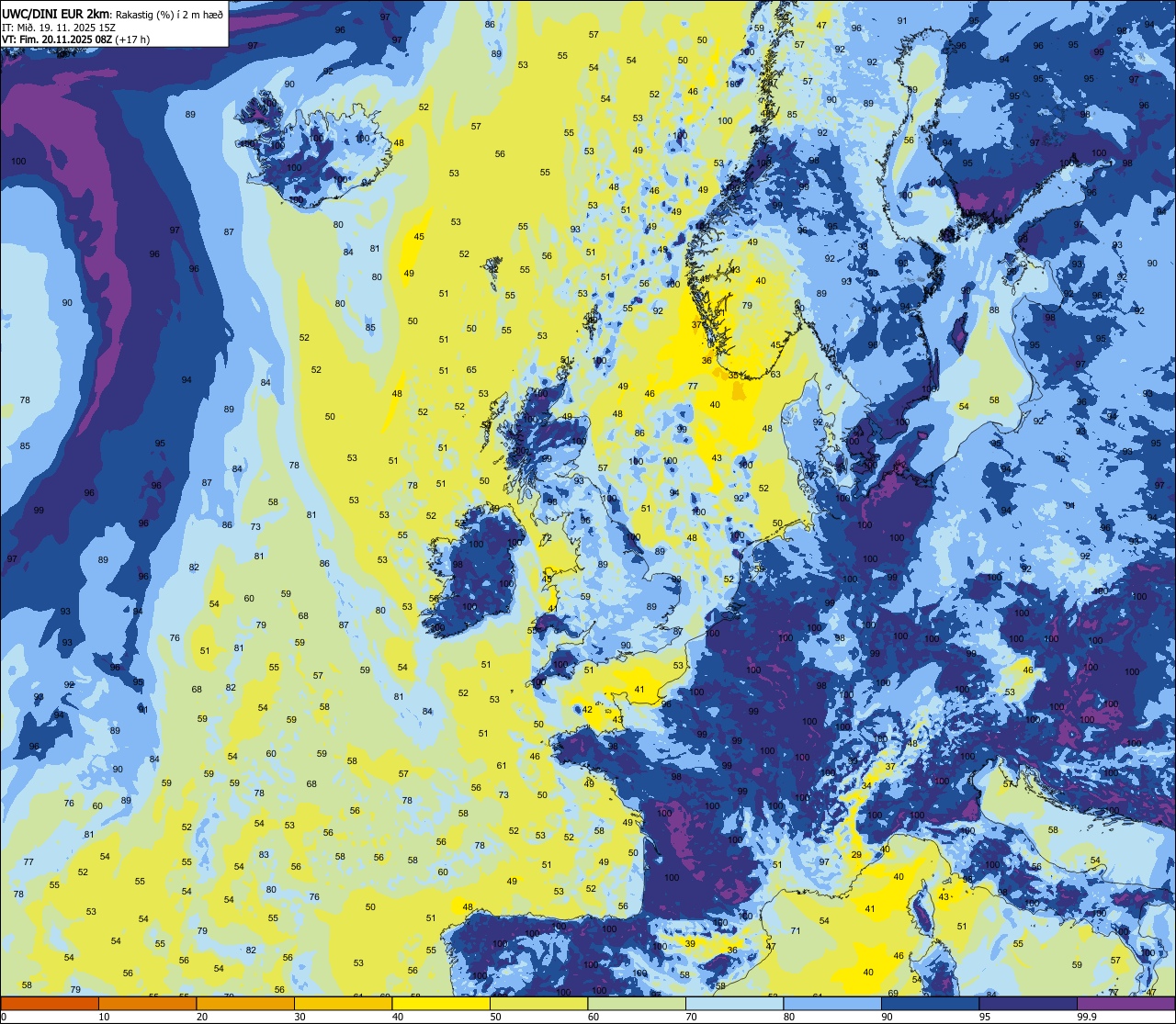The image size is (1176, 1024).
Task: Select the purple above-99.9 legend swatch
Action: 1125,1003
